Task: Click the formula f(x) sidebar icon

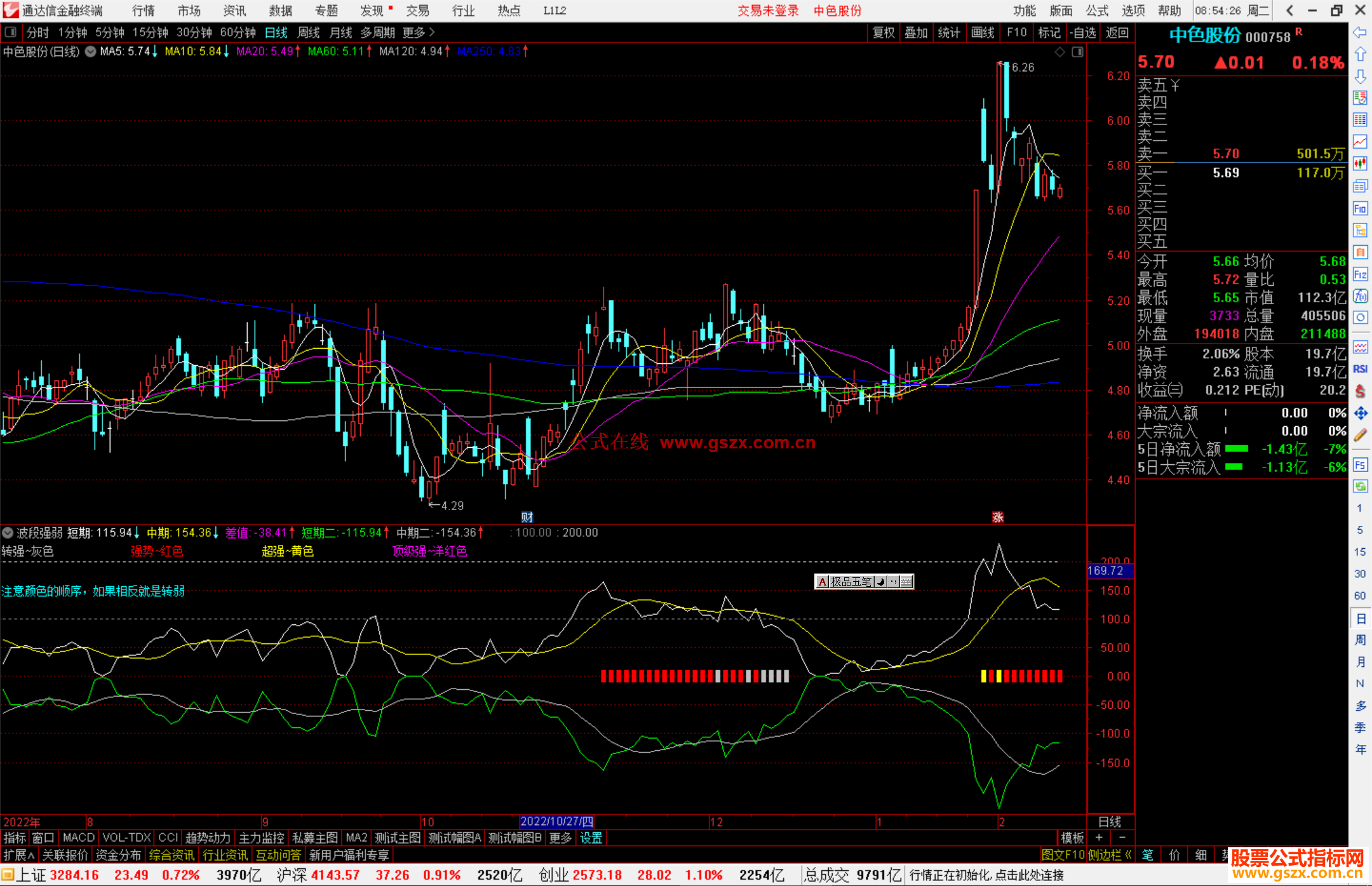Action: tap(1360, 296)
